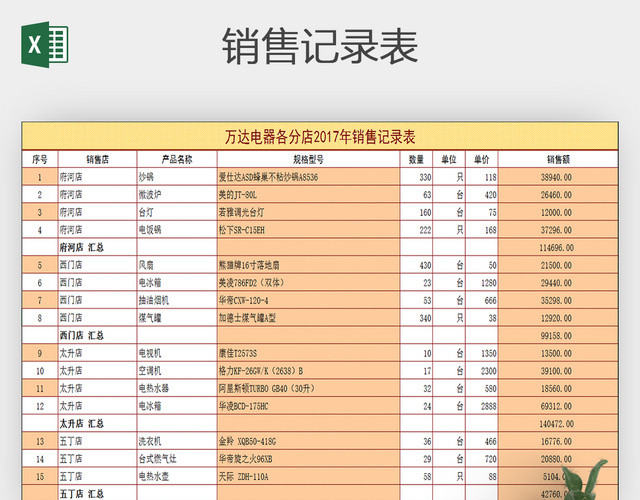The width and height of the screenshot is (640, 500).
Task: Click the green Excel logo icon
Action: (x=45, y=44)
